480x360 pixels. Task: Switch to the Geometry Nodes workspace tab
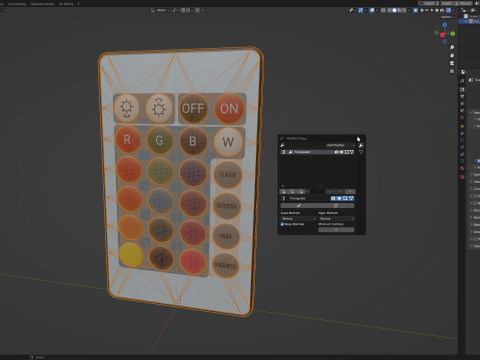pyautogui.click(x=42, y=4)
